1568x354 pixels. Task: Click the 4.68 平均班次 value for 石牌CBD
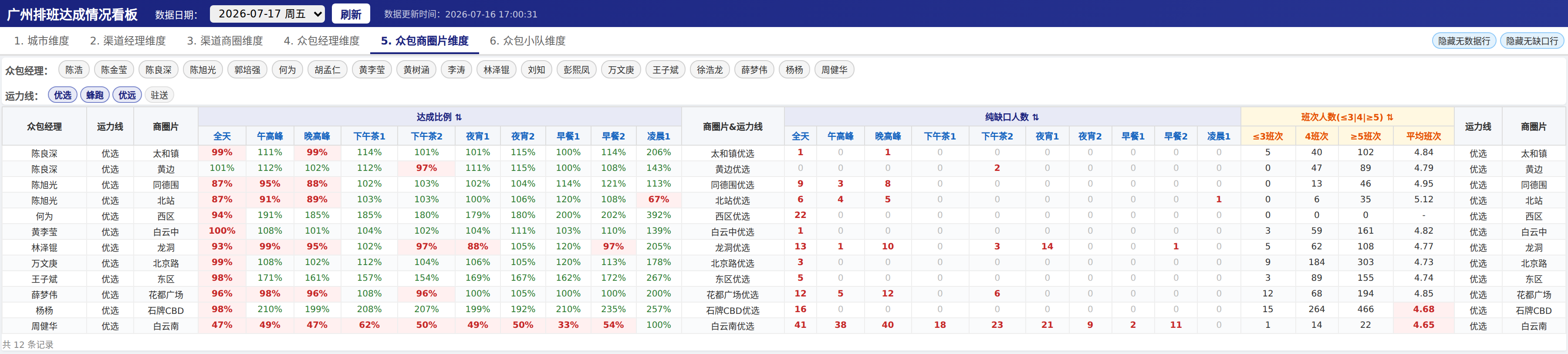click(1424, 309)
